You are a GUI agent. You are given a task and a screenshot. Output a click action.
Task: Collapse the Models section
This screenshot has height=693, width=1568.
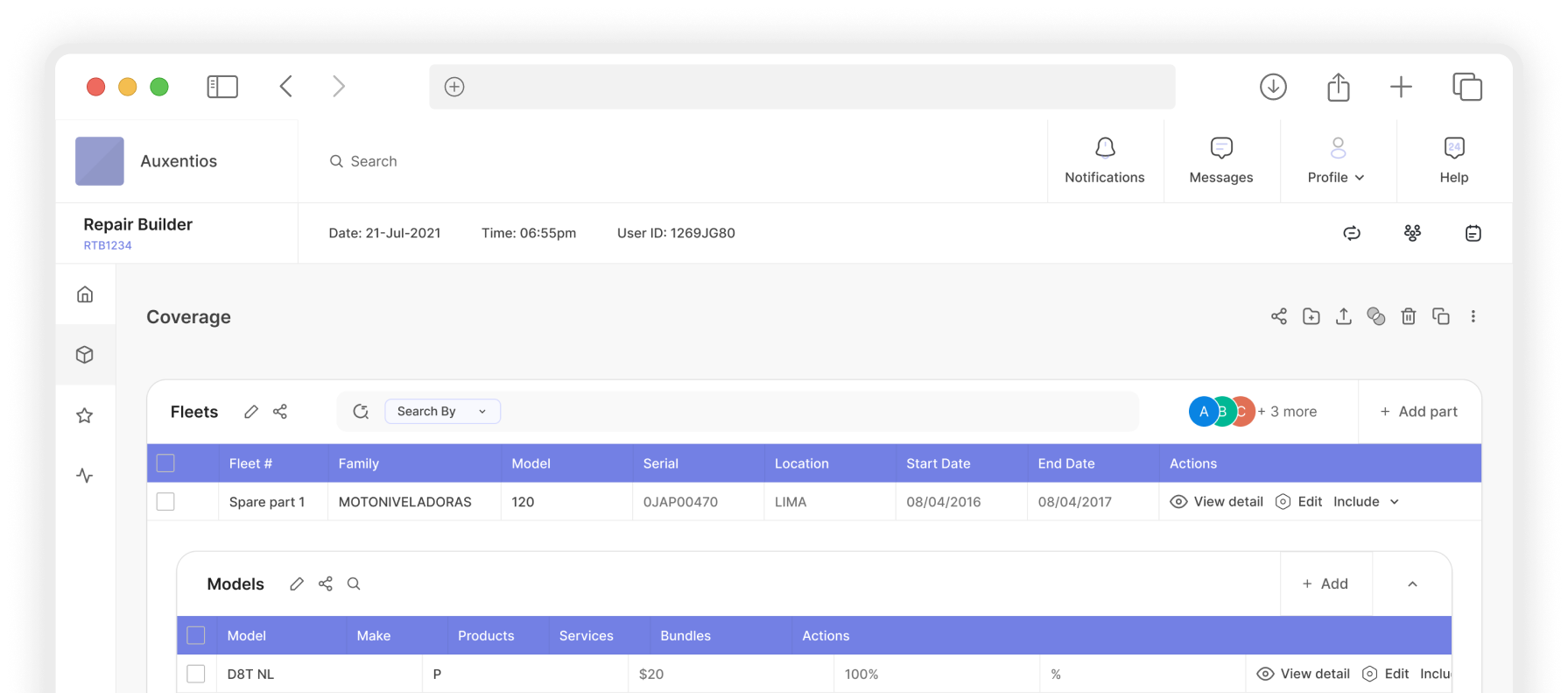coord(1412,584)
